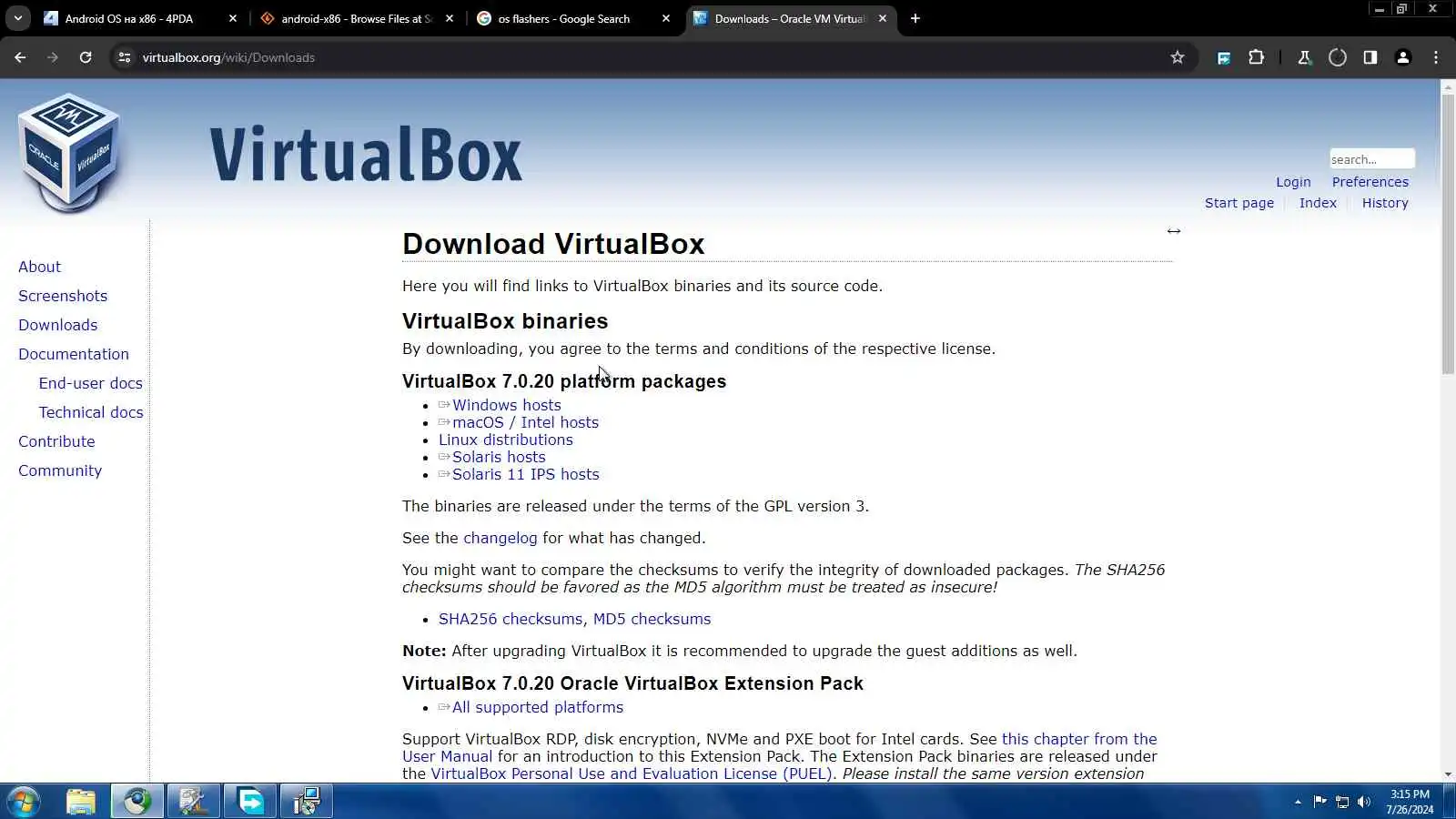This screenshot has height=819, width=1456.
Task: Close the Android OS 4PDA tab
Action: (233, 18)
